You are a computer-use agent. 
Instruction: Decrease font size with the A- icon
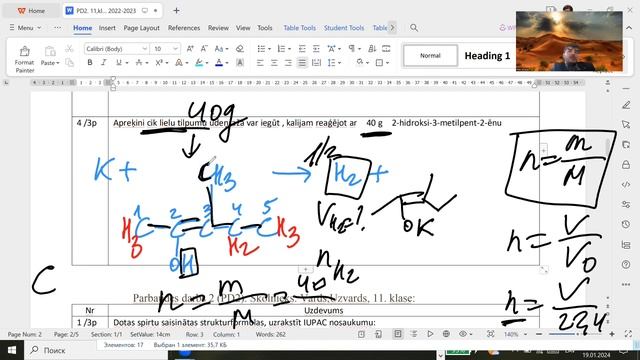(204, 49)
